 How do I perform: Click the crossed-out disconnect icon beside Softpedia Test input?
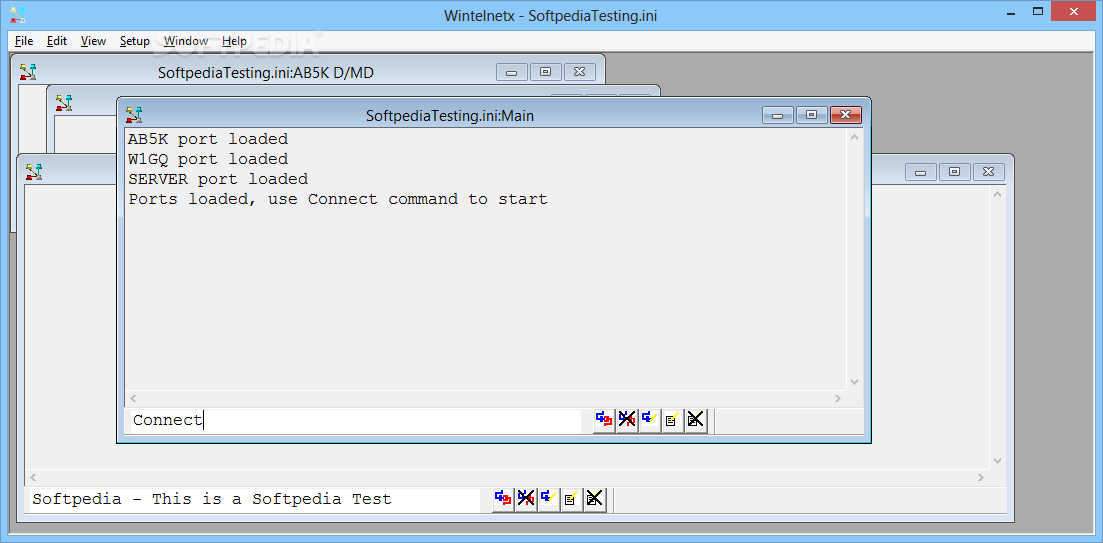[x=525, y=499]
